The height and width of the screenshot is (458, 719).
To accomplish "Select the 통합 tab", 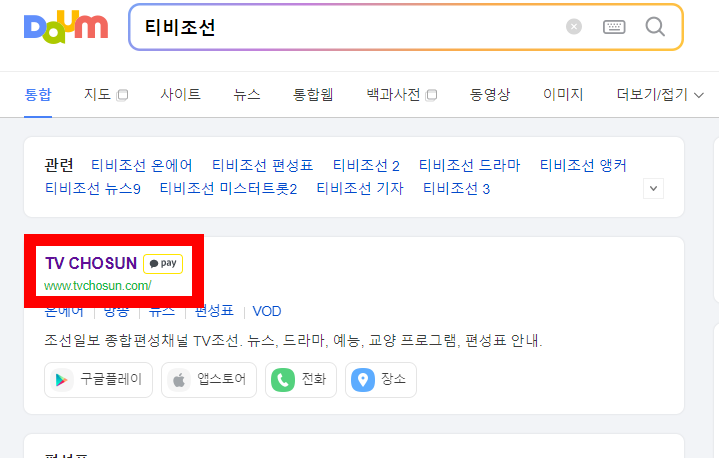I will tap(38, 94).
